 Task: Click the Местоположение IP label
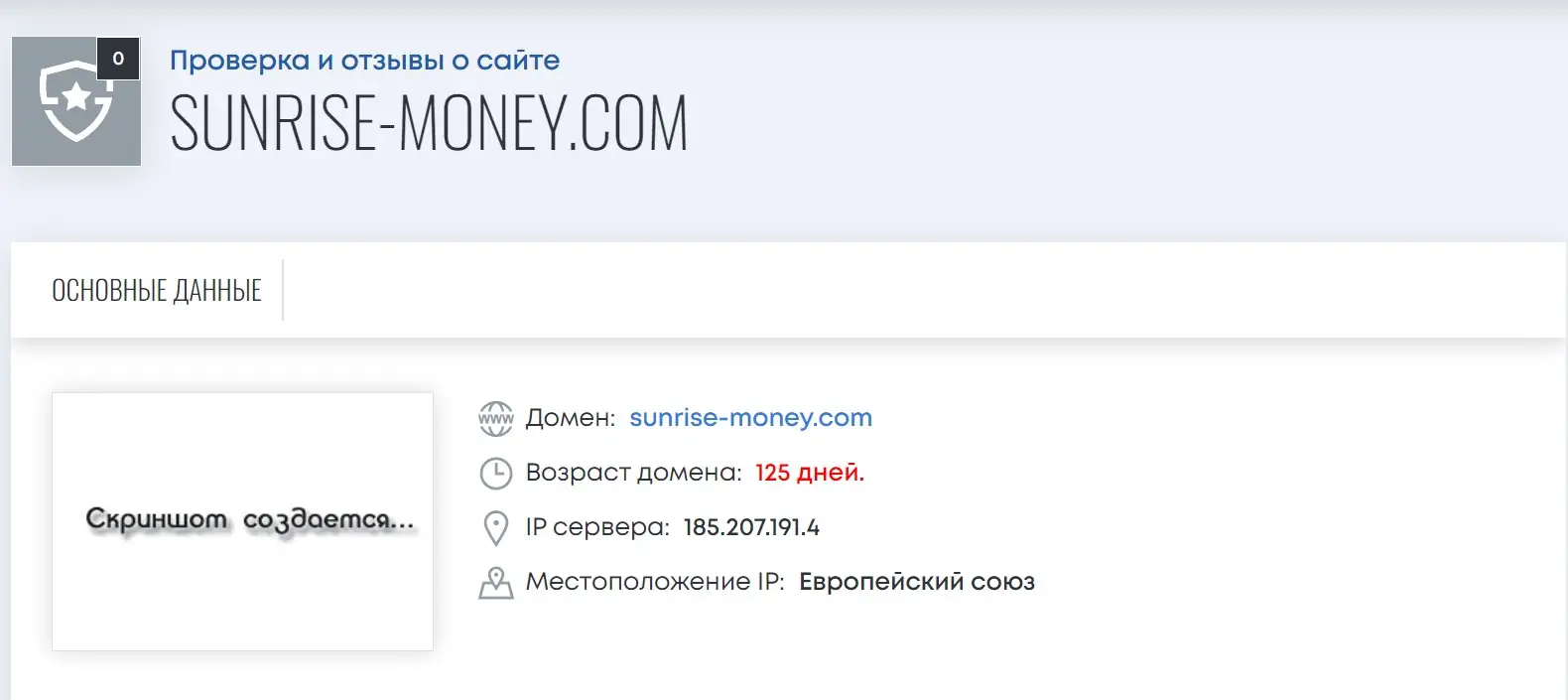click(655, 582)
